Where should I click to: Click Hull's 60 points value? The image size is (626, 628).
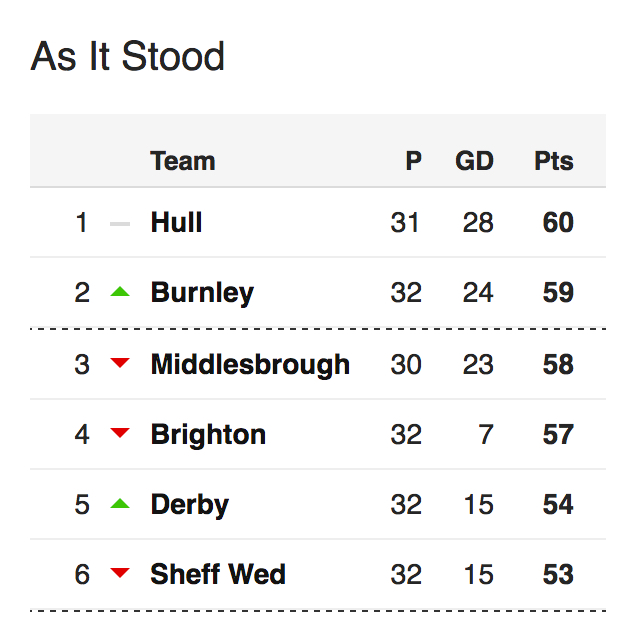click(558, 222)
